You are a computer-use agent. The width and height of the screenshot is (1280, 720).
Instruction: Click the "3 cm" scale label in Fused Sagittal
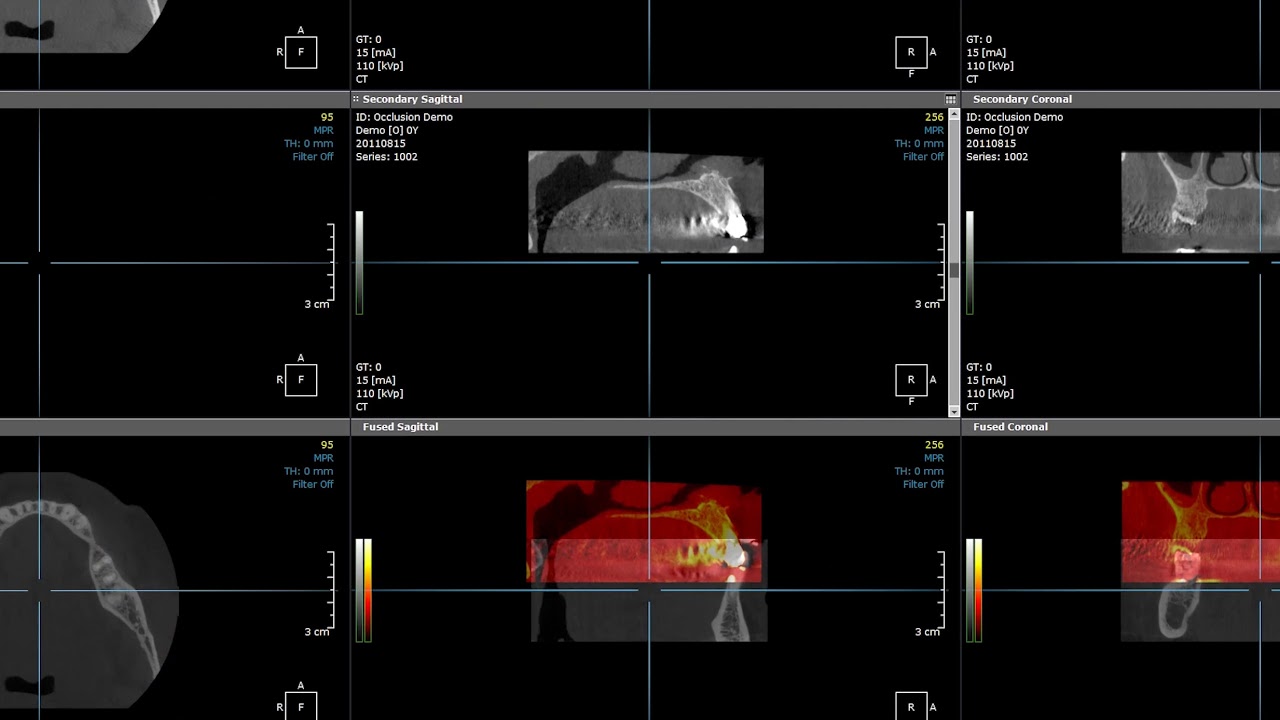pos(927,632)
